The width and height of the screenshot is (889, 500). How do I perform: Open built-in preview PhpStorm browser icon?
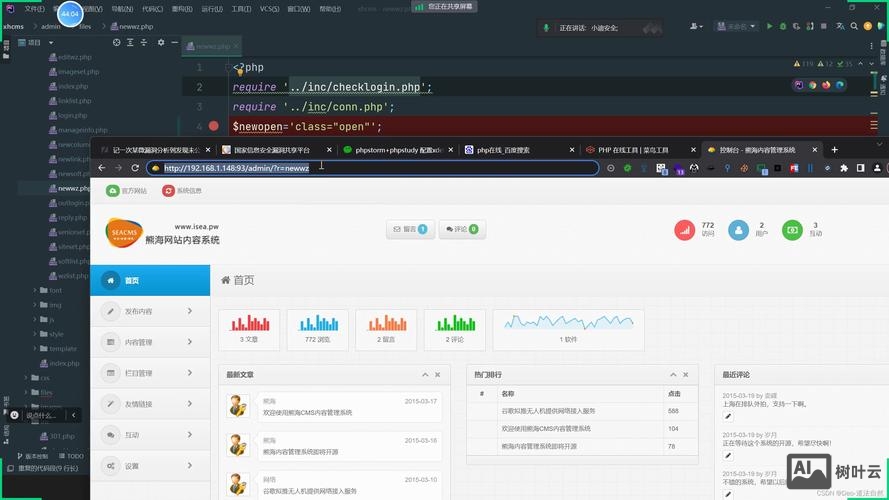coord(799,85)
